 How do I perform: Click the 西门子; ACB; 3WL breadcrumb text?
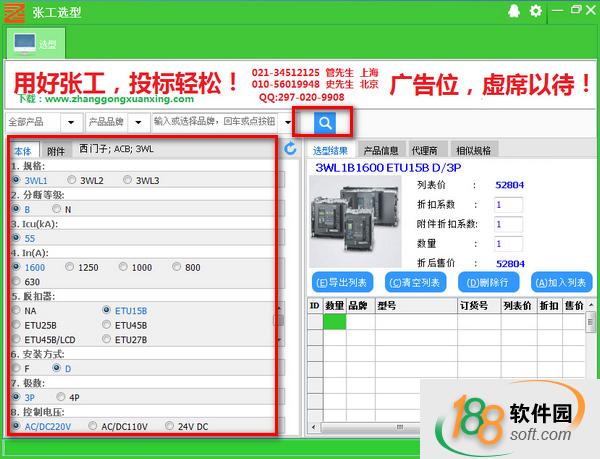[x=116, y=149]
